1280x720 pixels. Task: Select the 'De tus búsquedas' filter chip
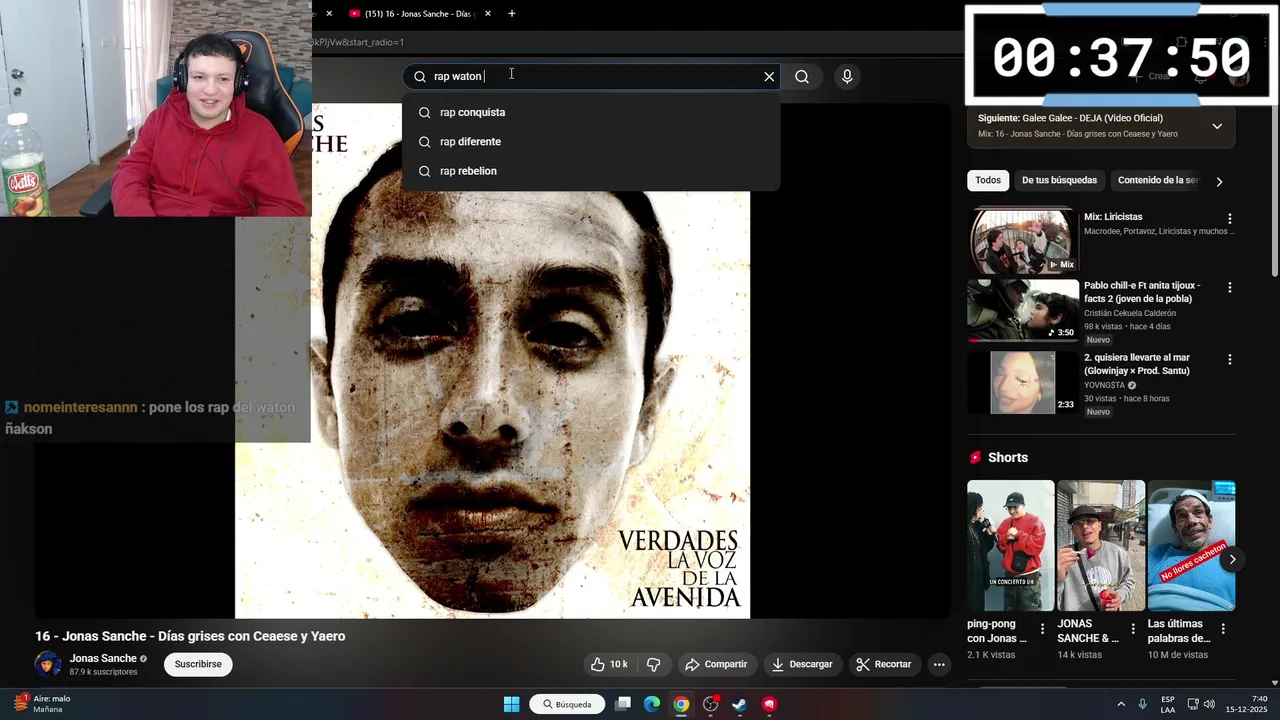(1059, 180)
